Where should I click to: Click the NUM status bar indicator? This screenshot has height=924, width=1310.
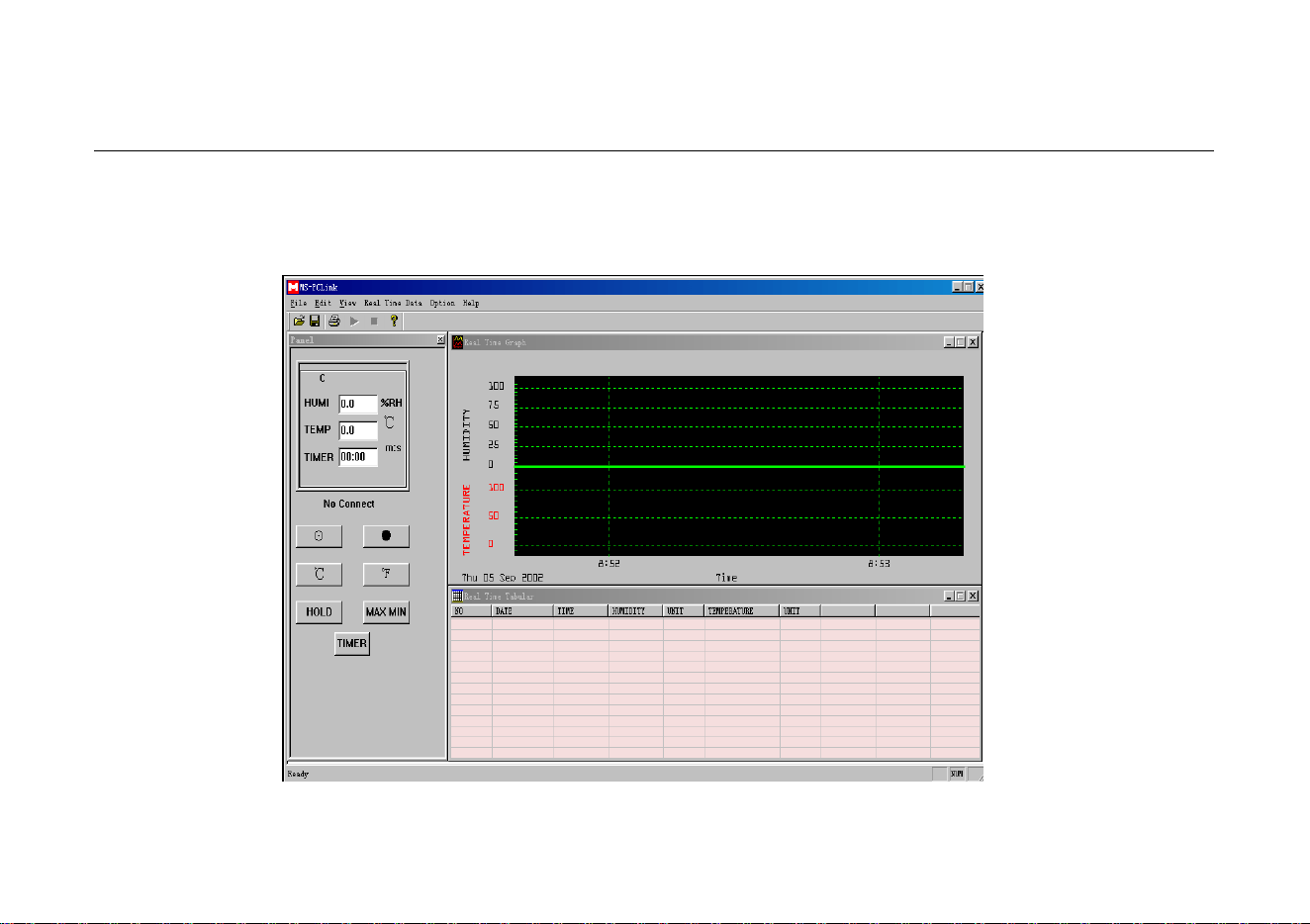(957, 774)
